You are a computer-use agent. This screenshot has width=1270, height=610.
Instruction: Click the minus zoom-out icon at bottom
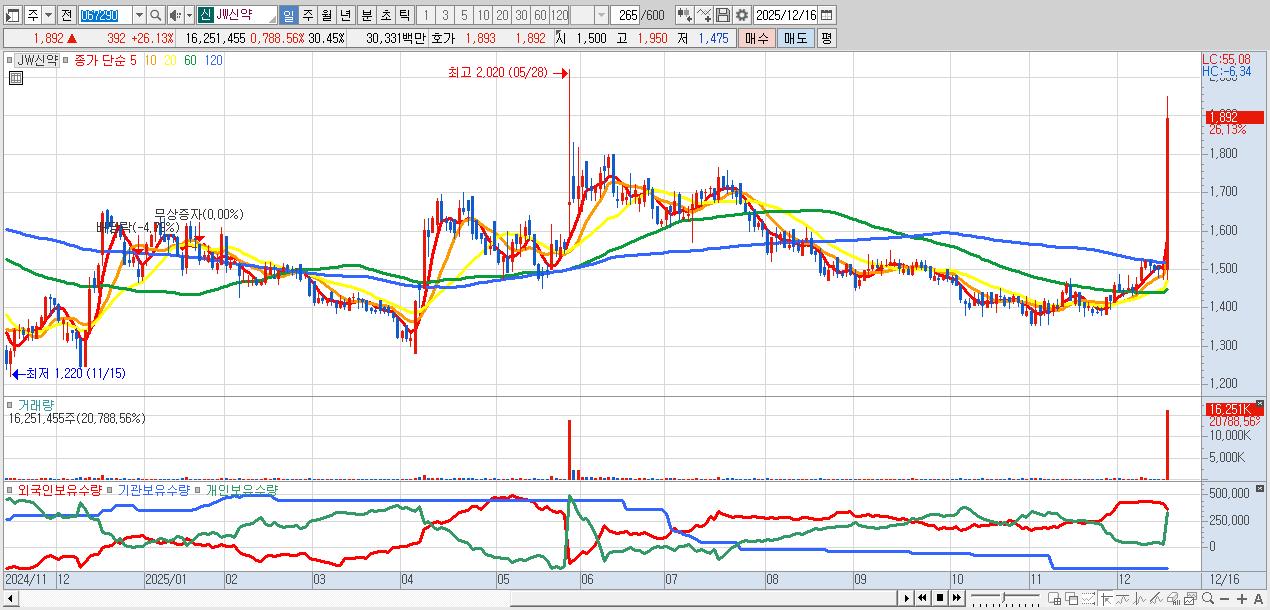(x=1224, y=599)
